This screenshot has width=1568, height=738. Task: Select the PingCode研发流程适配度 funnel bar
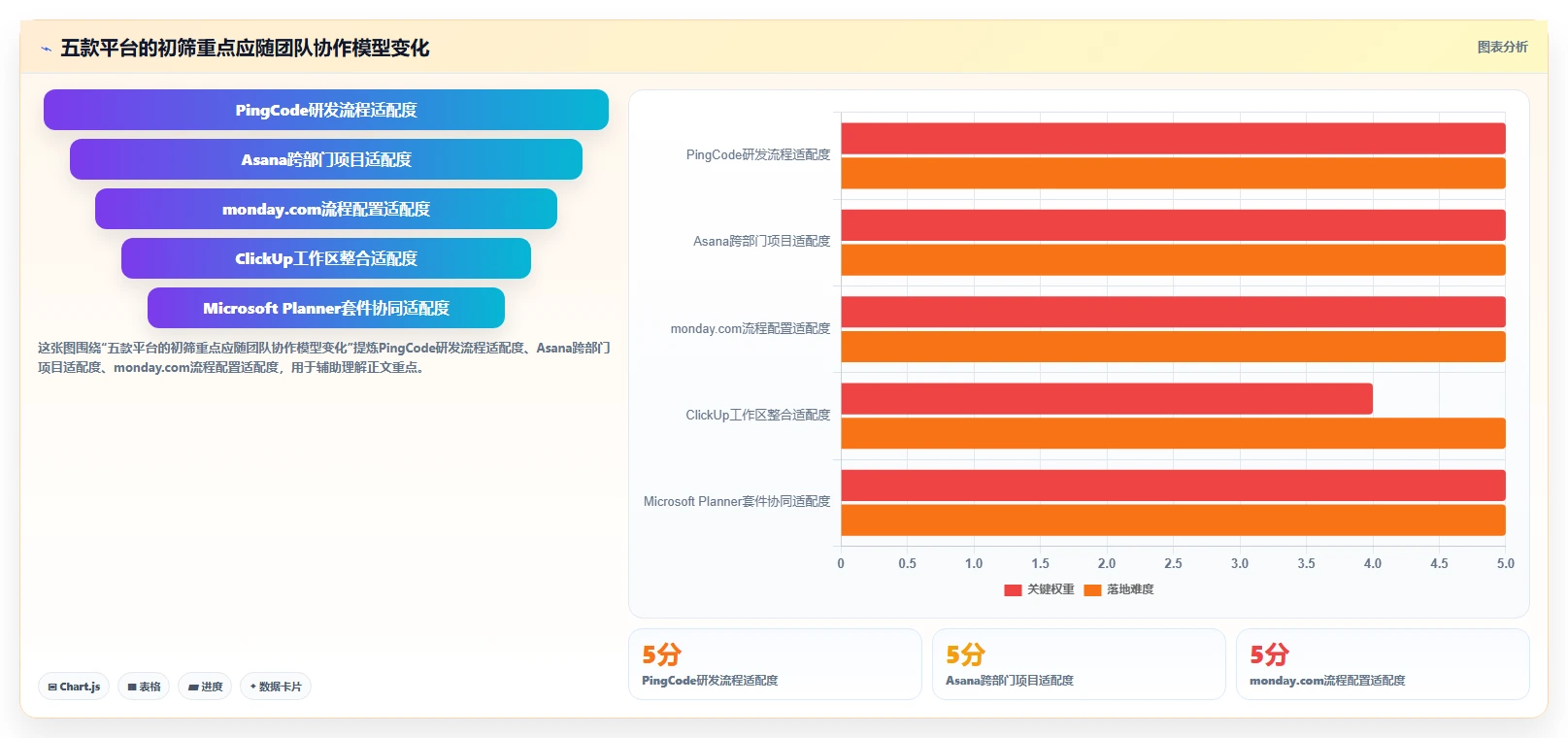(x=326, y=110)
